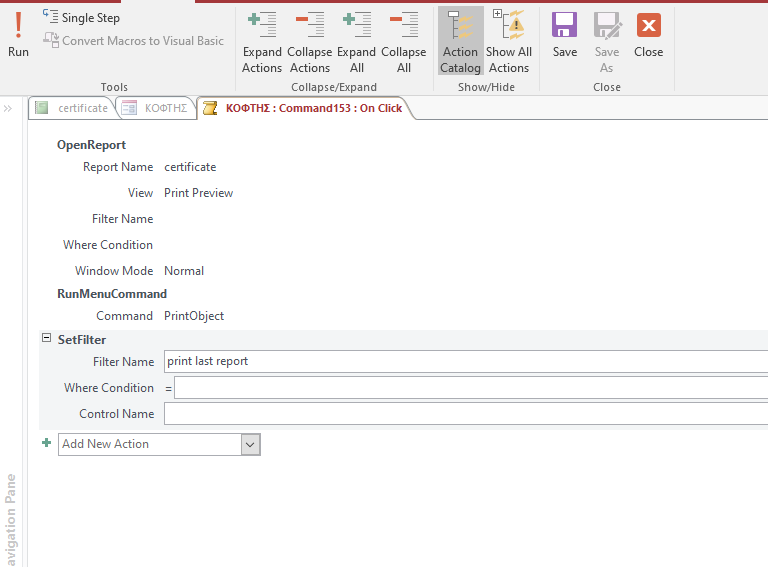Click the vertical Navigation Pane bar
768x567 pixels.
tap(11, 519)
